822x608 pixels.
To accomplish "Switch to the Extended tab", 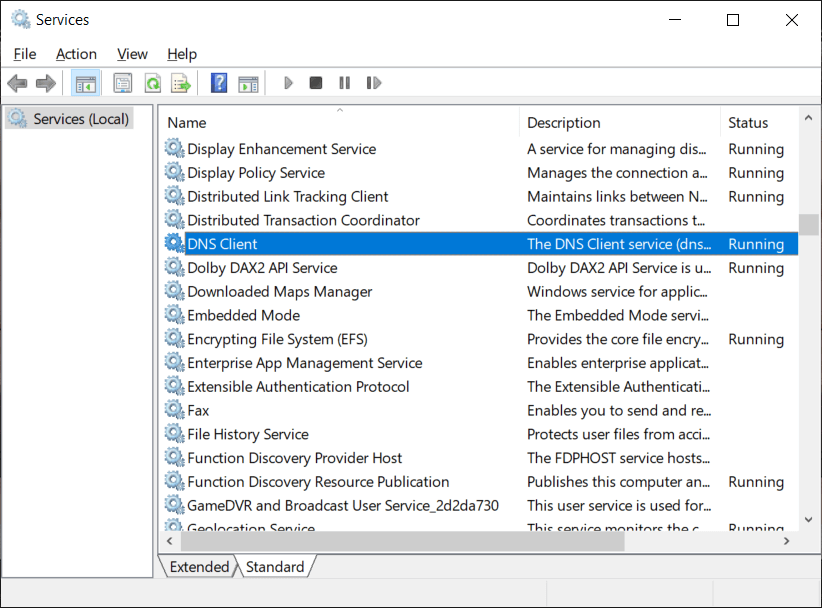I will click(x=199, y=567).
